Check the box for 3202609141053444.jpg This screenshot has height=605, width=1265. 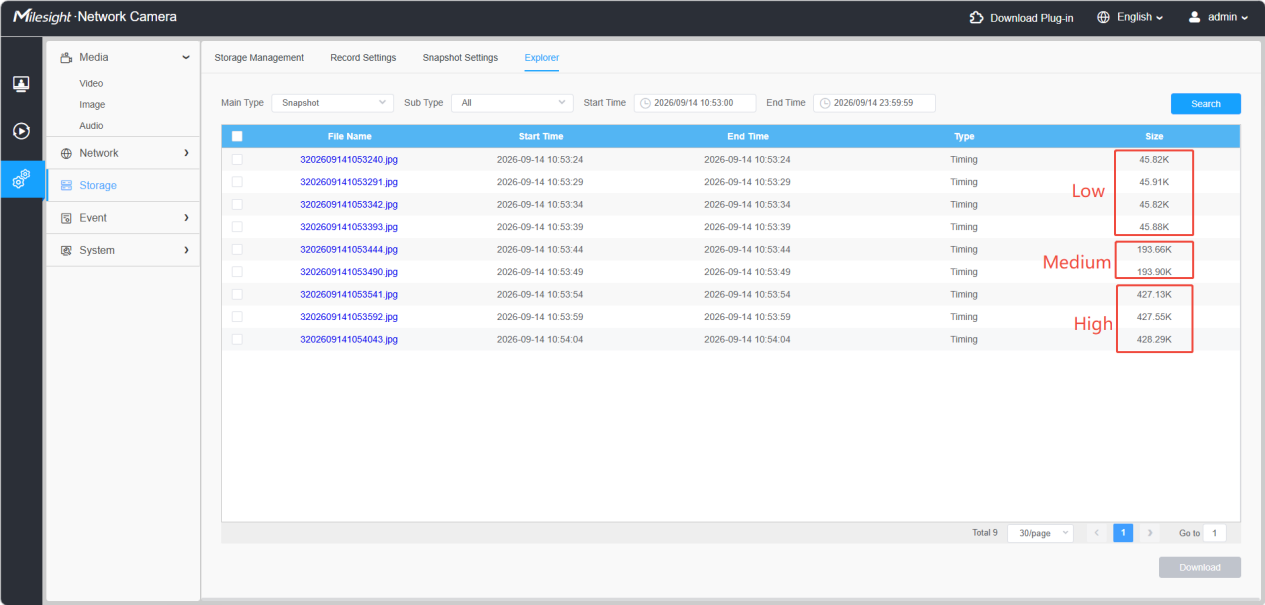point(237,249)
